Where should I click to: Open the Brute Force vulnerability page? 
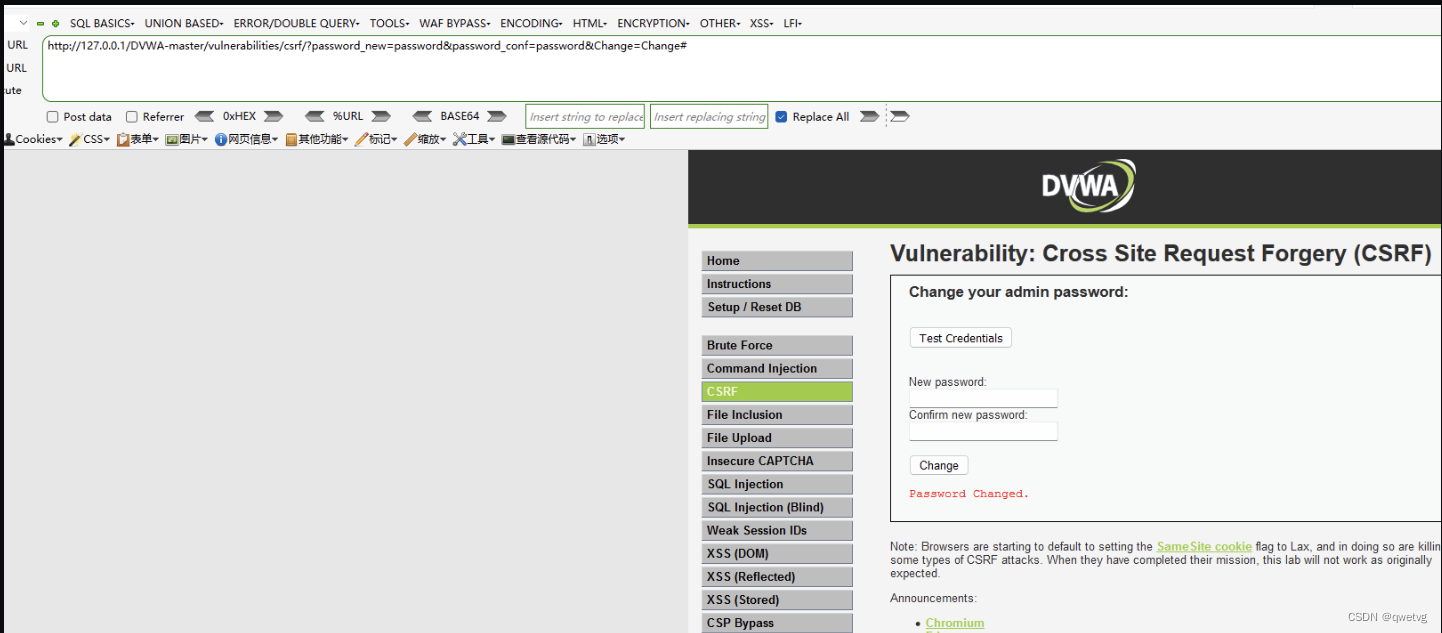click(777, 345)
